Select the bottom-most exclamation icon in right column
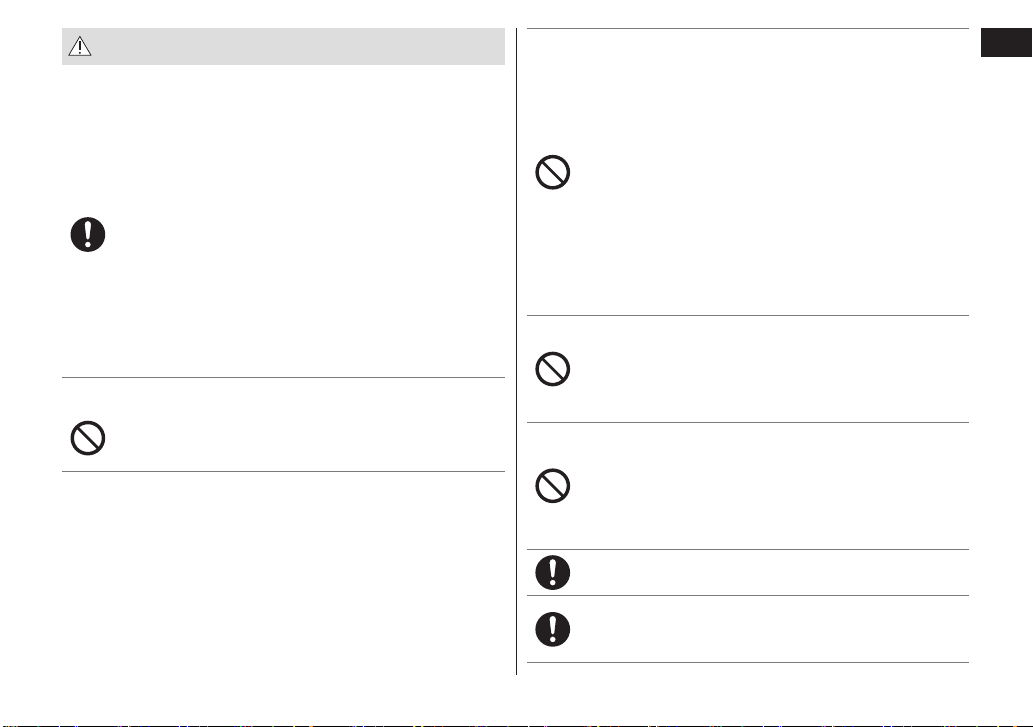1033x727 pixels. point(553,629)
